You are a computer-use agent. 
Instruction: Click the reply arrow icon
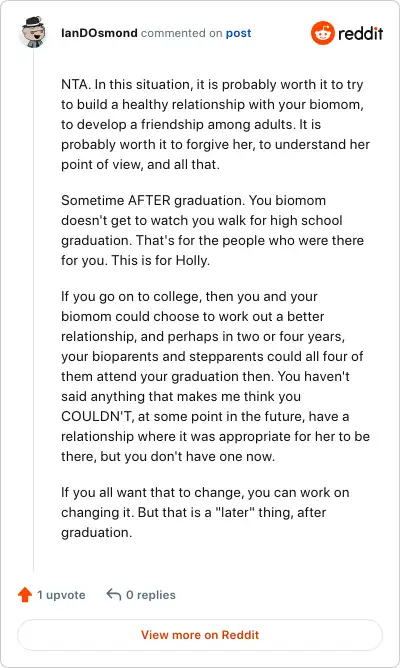tap(114, 594)
